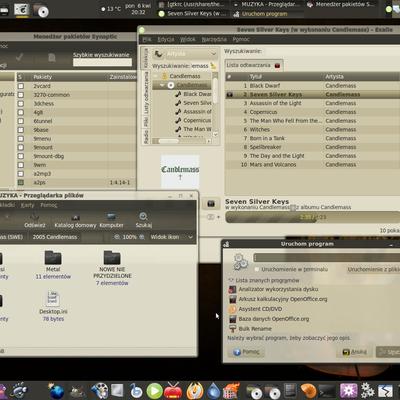Click the orange shell icon in the dock
This screenshot has width=400, height=400.
click(x=308, y=391)
